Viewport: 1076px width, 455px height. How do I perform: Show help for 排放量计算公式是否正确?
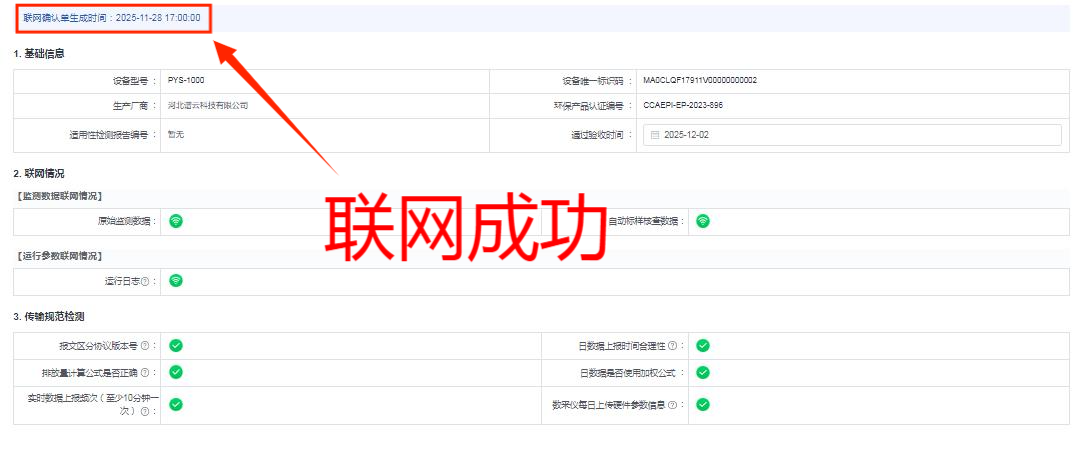click(x=145, y=373)
